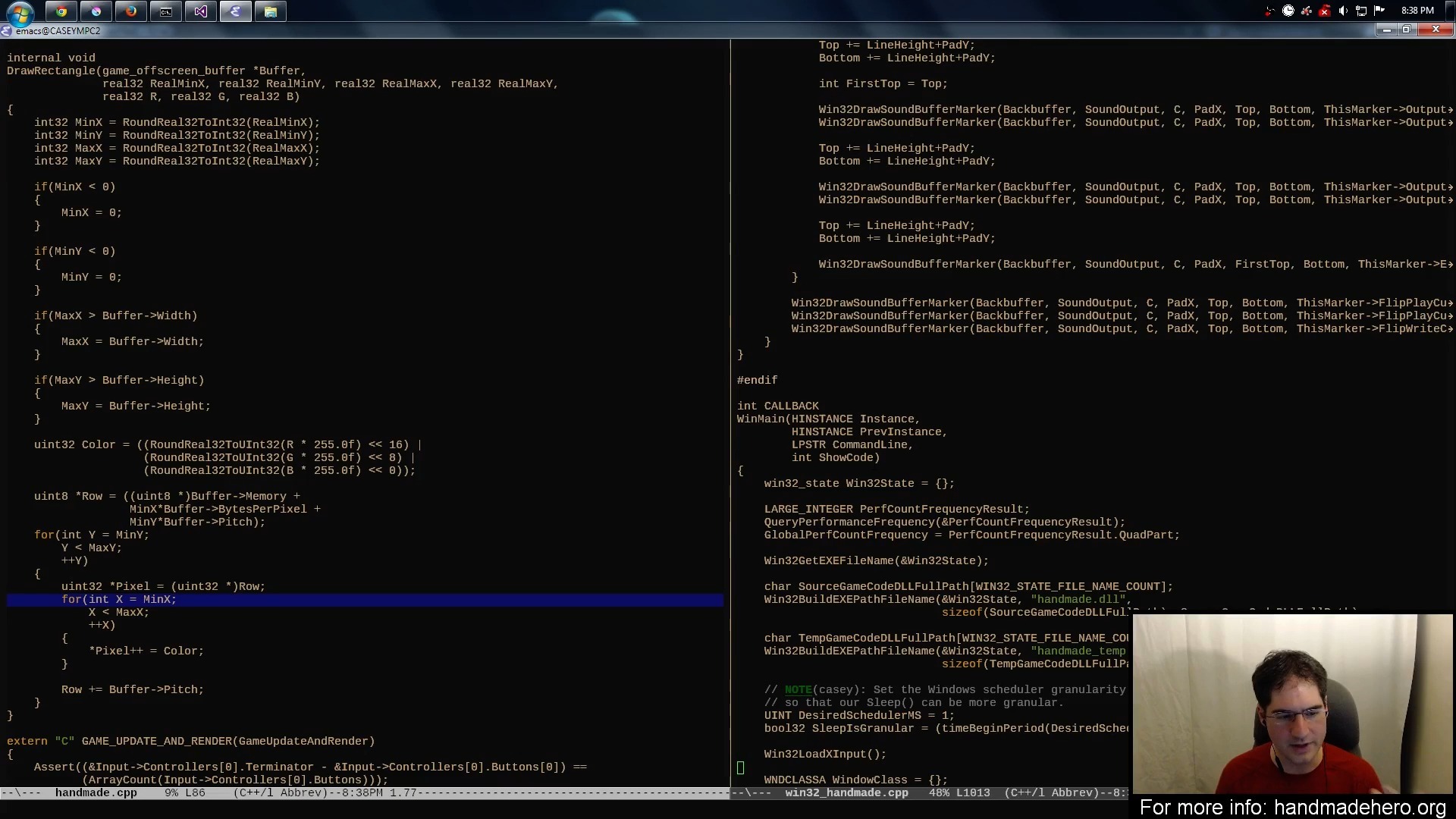Open the Windows Start orb
This screenshot has width=1456, height=819.
click(20, 12)
